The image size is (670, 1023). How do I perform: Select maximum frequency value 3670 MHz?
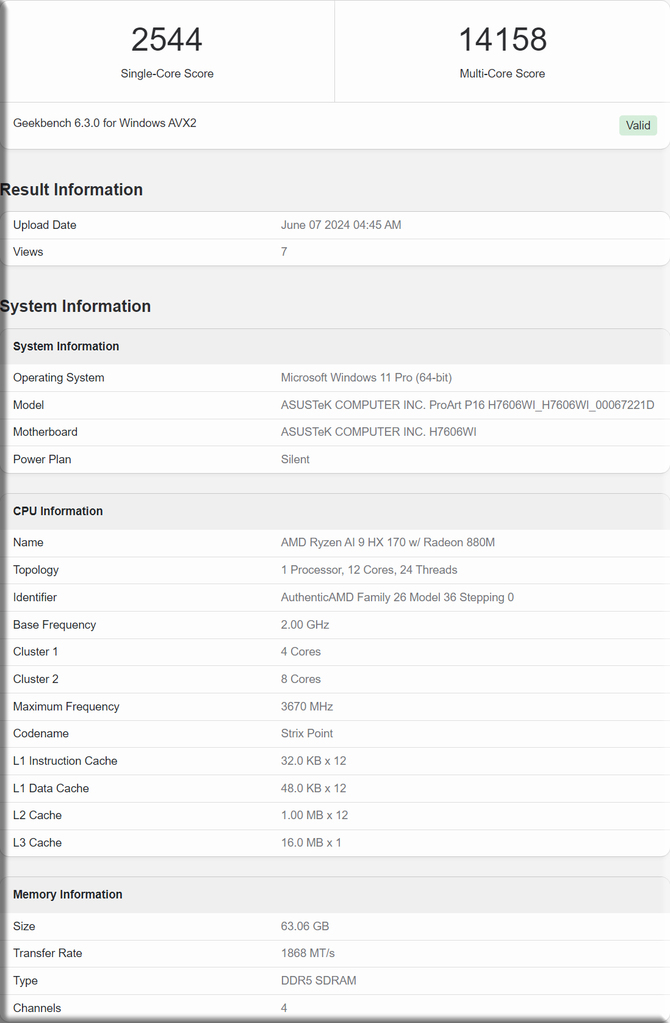pos(307,707)
